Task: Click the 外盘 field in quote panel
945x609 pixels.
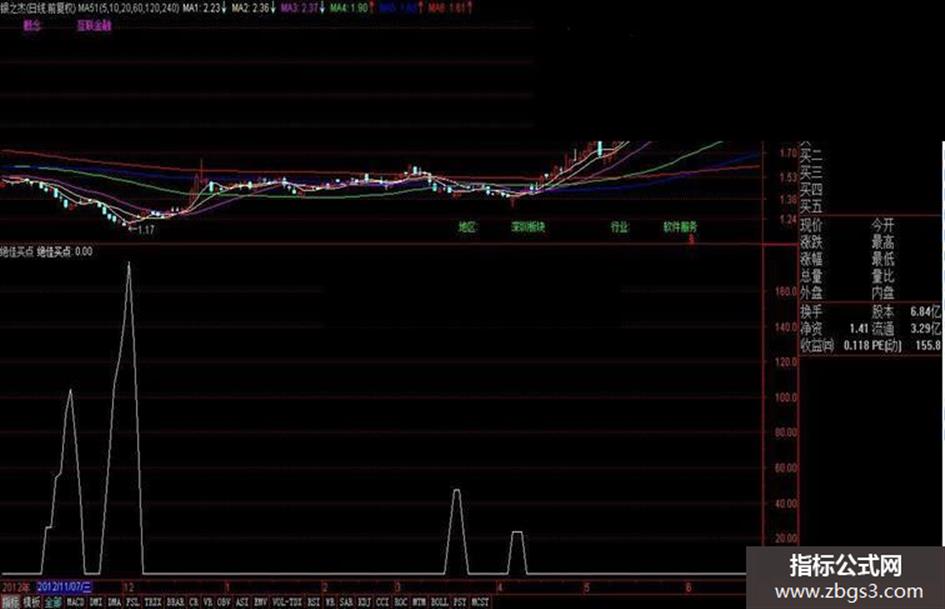Action: [811, 293]
